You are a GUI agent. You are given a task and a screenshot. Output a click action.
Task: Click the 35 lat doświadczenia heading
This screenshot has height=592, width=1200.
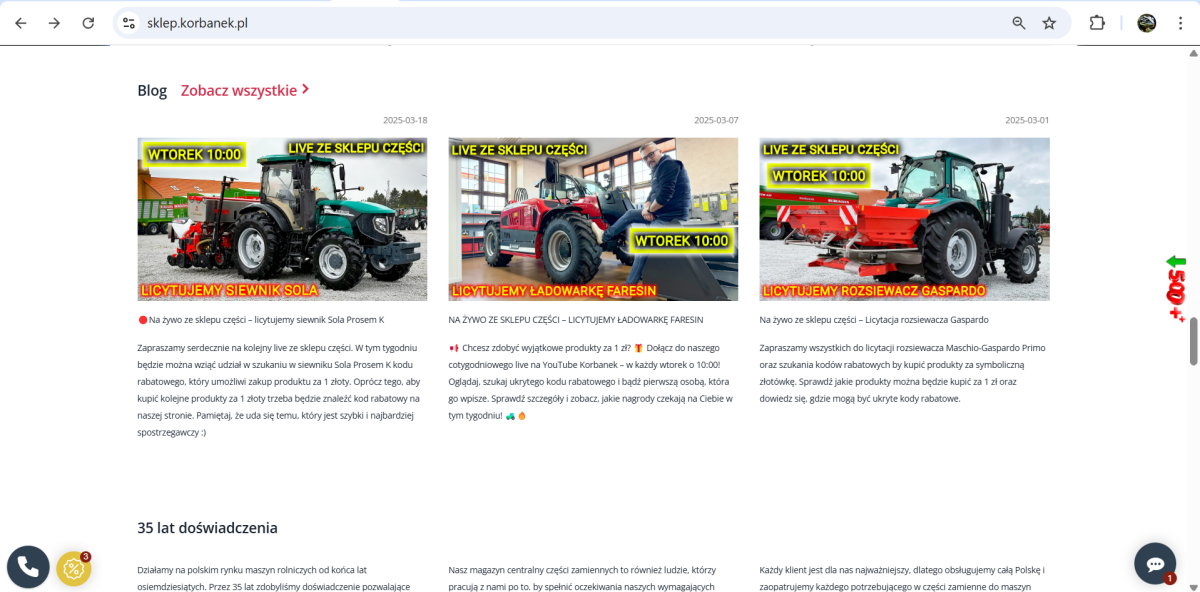(207, 528)
